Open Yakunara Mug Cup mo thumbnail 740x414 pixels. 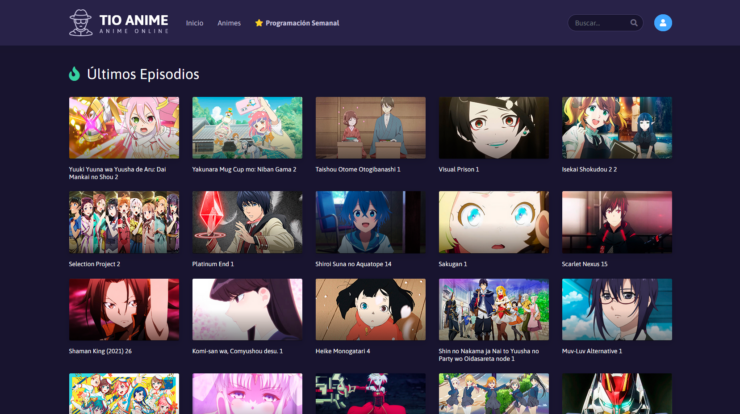(x=247, y=127)
